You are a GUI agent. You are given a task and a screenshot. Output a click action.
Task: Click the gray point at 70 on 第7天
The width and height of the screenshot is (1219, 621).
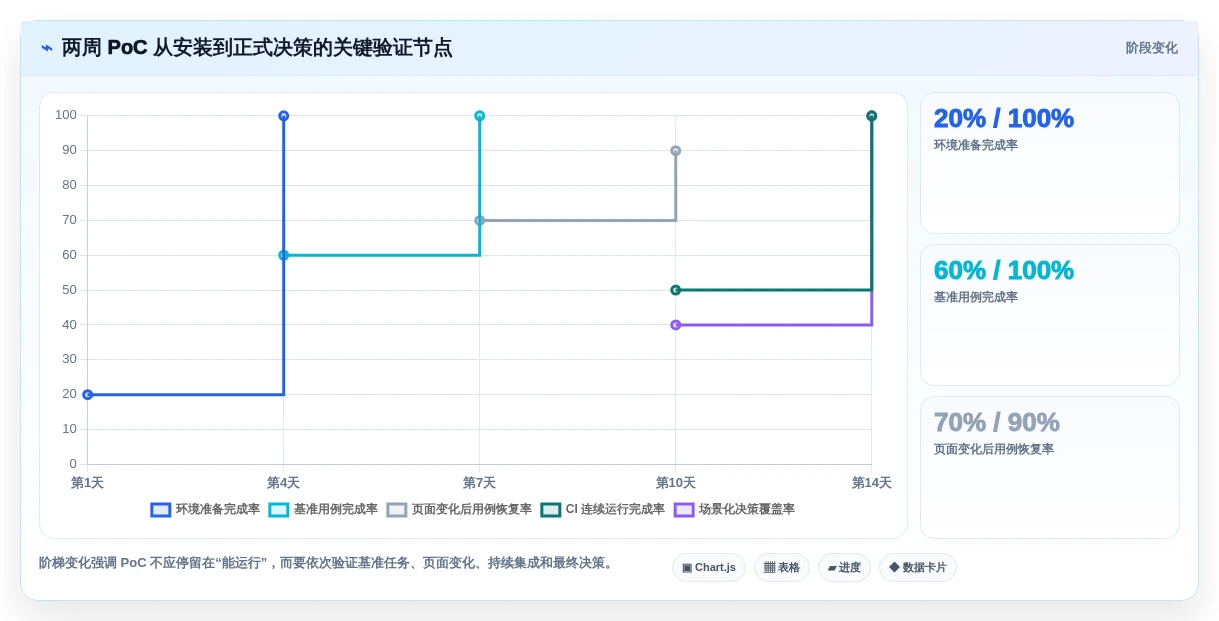[x=480, y=220]
